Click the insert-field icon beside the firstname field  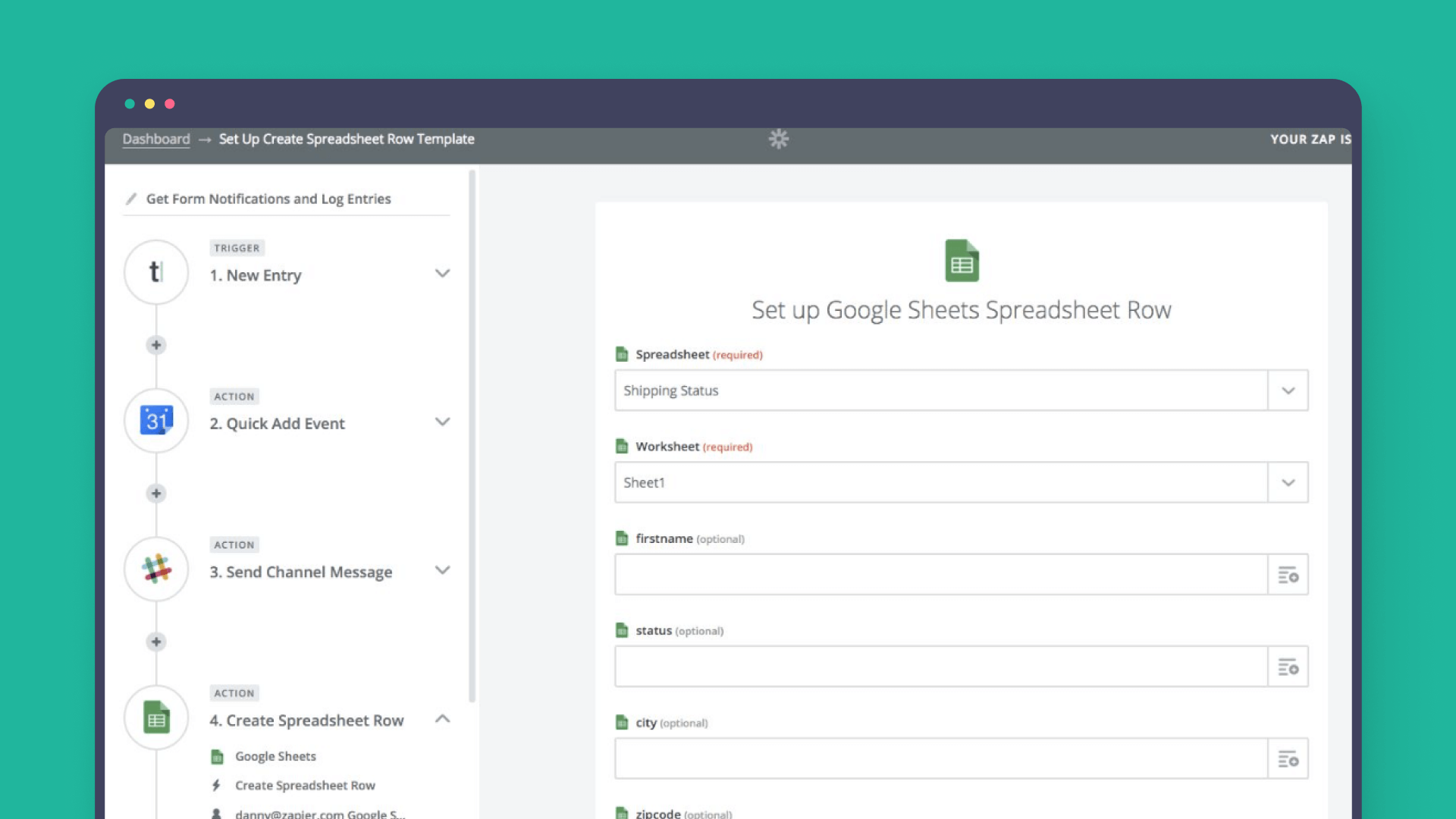(x=1288, y=575)
